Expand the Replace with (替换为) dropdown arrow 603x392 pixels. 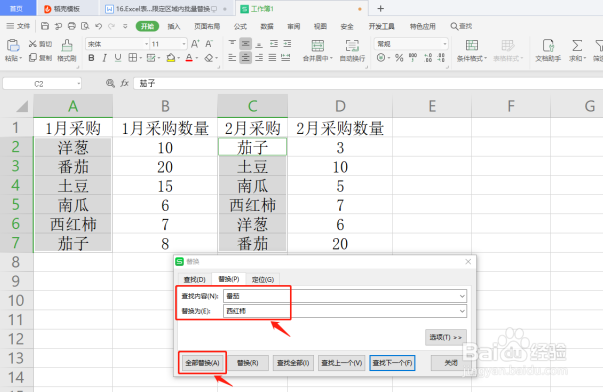point(462,311)
